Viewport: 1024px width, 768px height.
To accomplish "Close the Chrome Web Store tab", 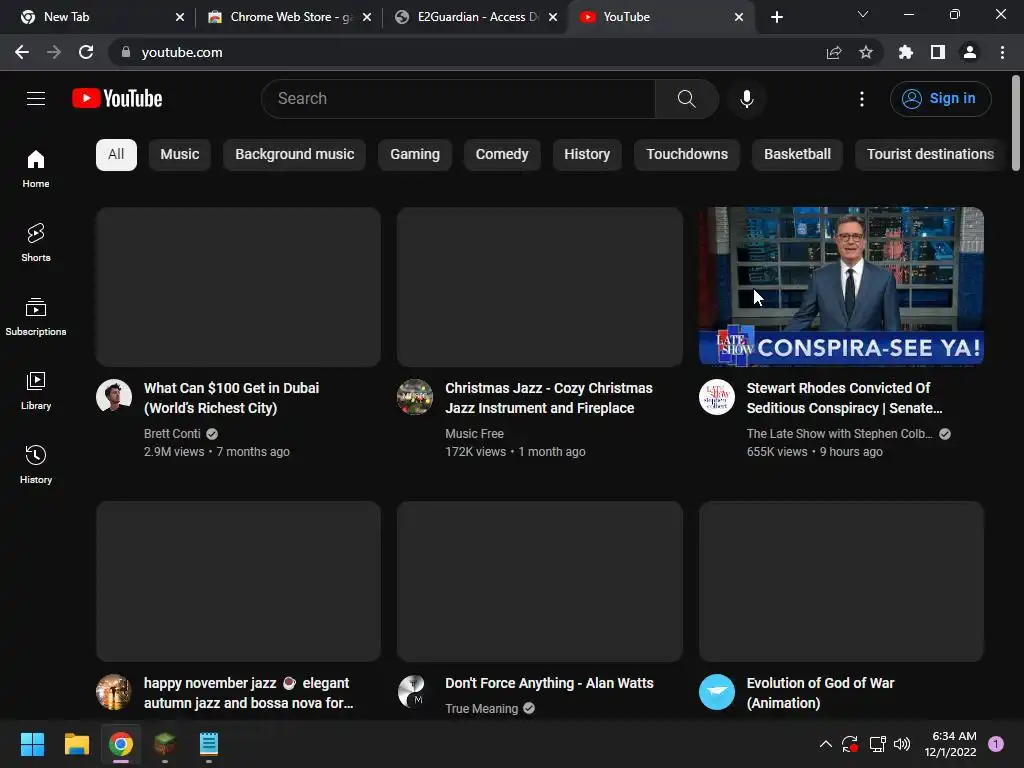I will click(367, 17).
